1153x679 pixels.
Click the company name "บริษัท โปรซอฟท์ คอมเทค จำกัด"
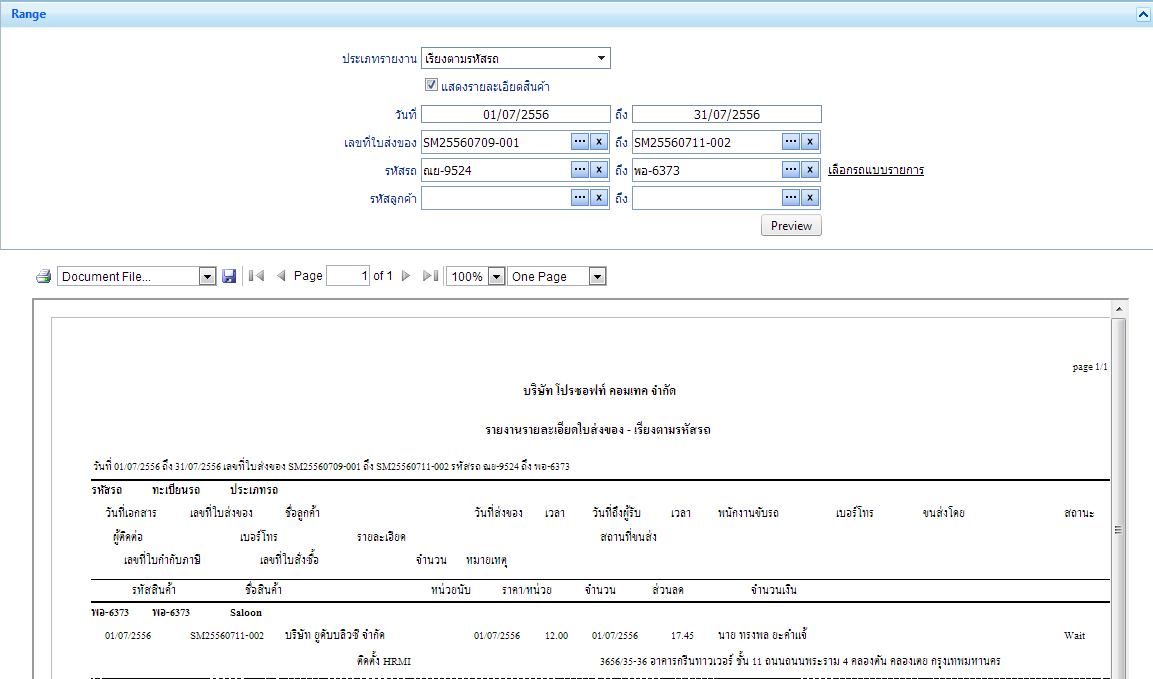coord(599,391)
